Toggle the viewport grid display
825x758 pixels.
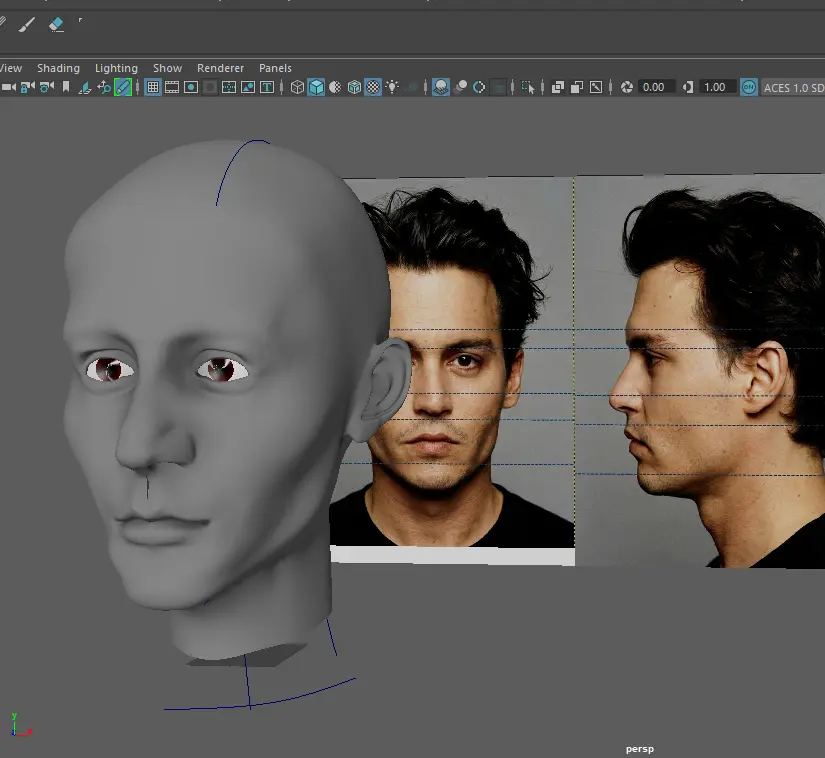tap(153, 88)
